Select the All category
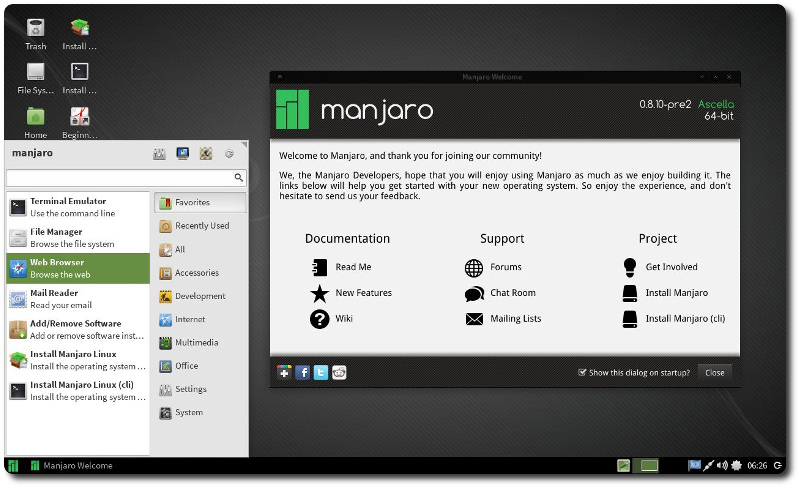Screen dimensions: 800x488 (200, 250)
